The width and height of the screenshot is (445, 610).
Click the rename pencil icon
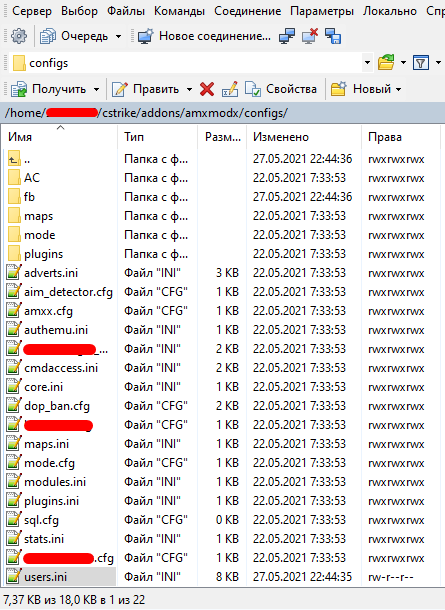[x=230, y=89]
